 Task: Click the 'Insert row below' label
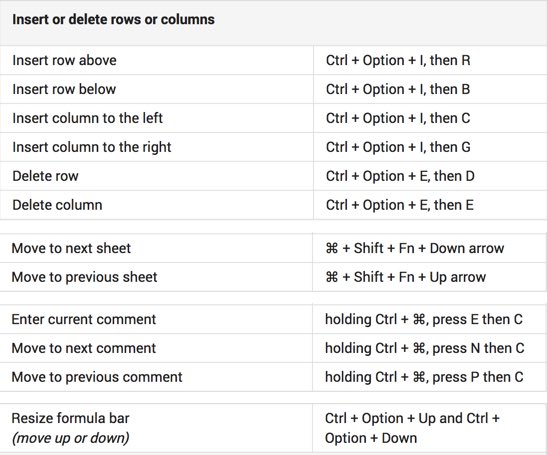click(64, 89)
